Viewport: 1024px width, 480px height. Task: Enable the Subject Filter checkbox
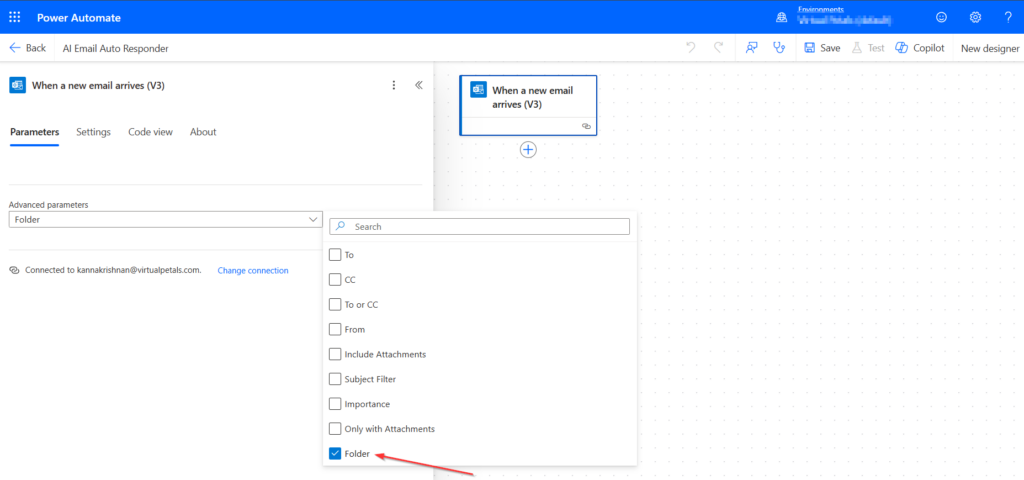[335, 379]
